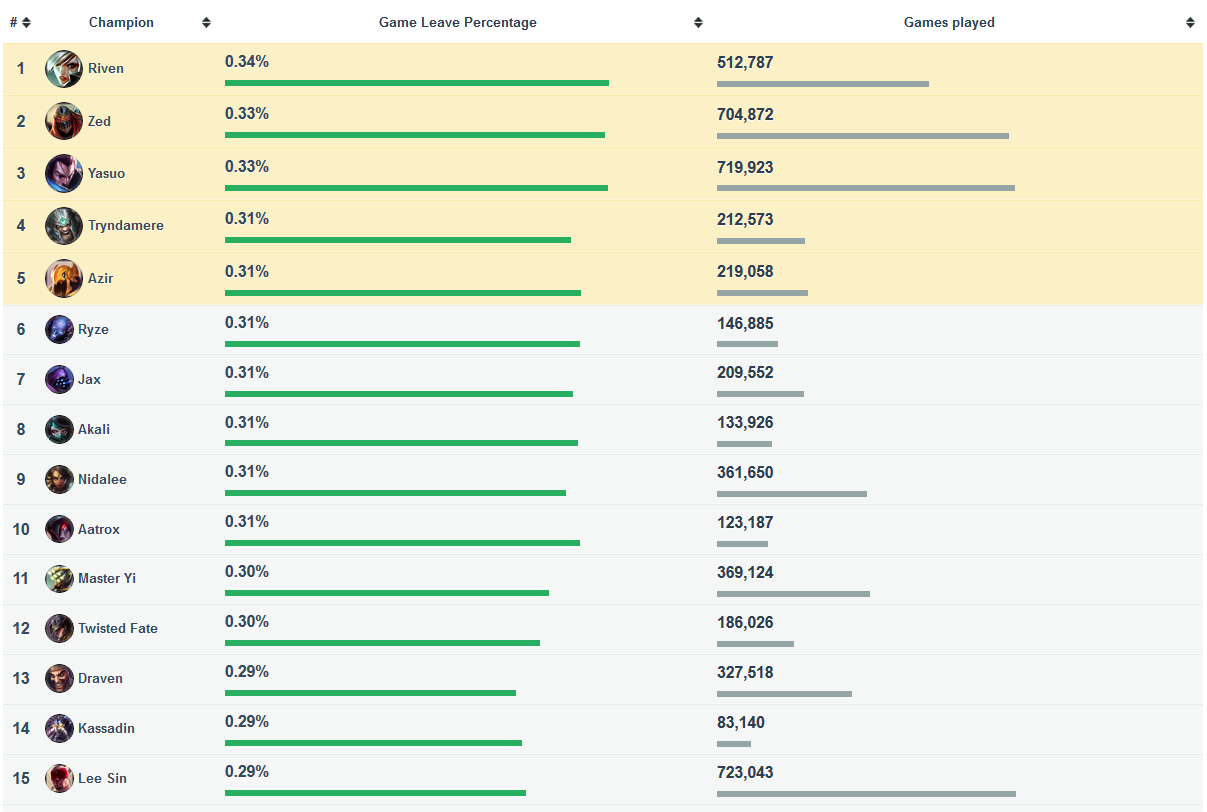Click Yasuo's champion portrait icon

tap(63, 173)
